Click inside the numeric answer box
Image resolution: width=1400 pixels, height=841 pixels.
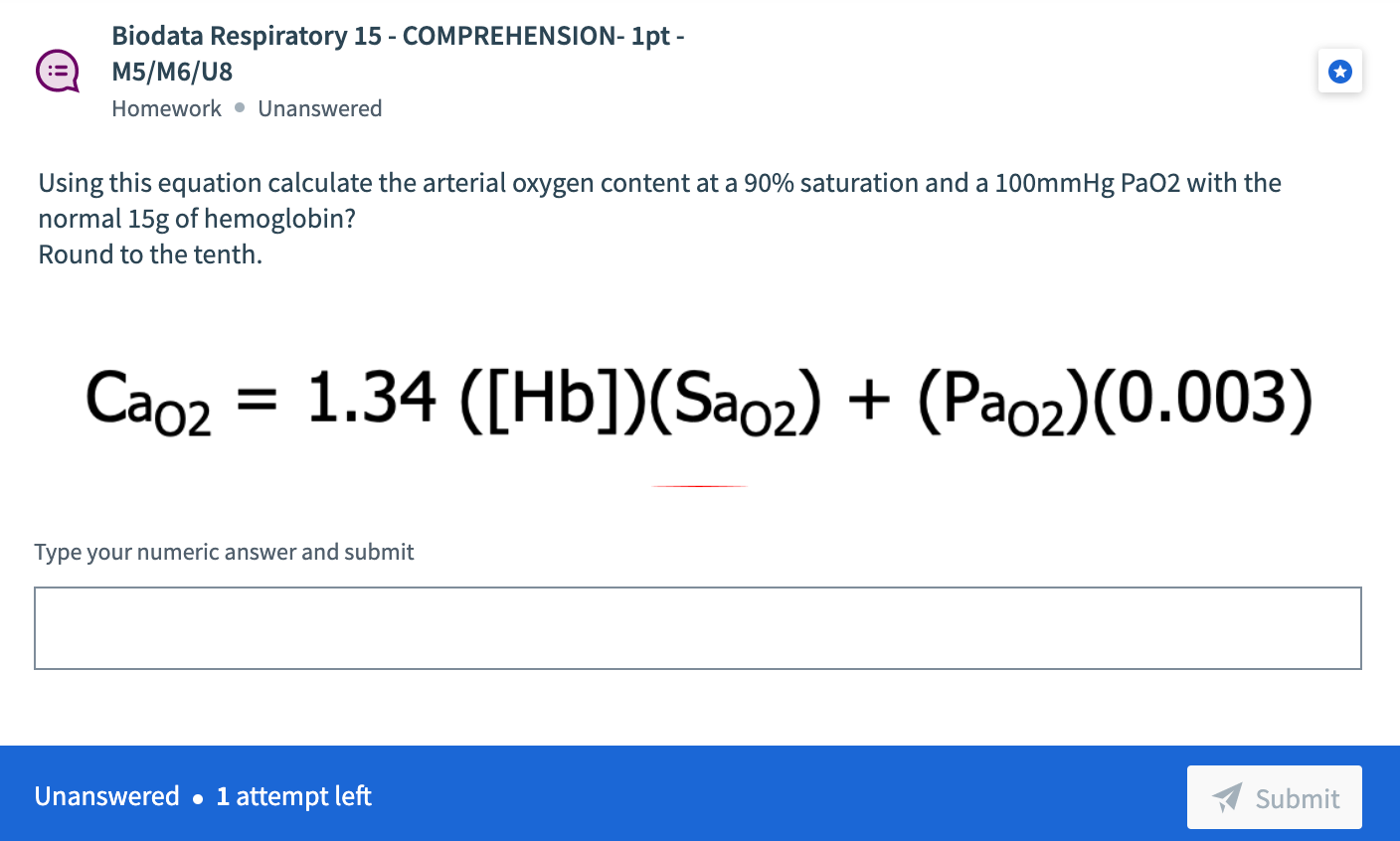(x=699, y=627)
